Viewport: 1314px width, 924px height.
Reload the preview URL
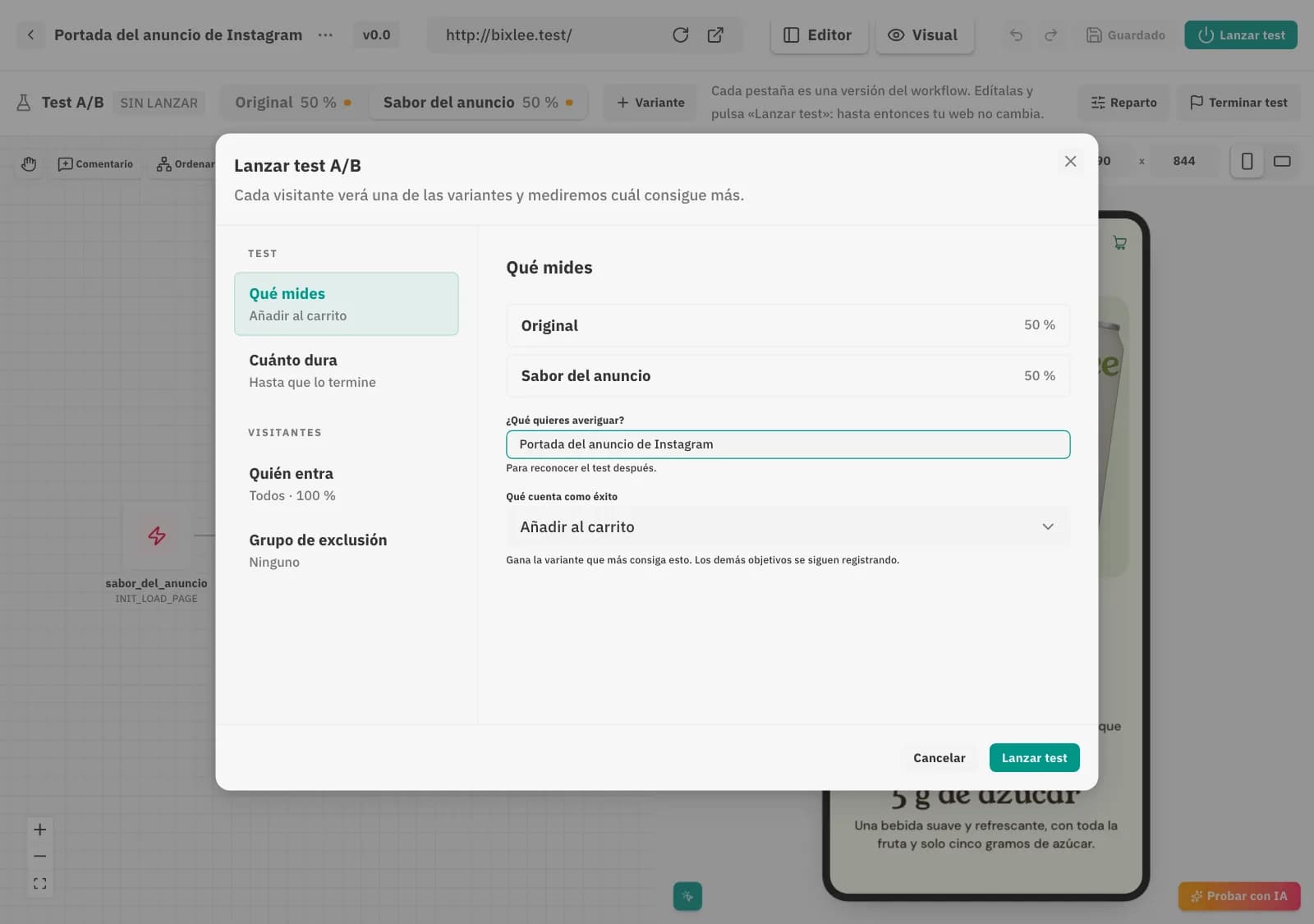[x=680, y=34]
